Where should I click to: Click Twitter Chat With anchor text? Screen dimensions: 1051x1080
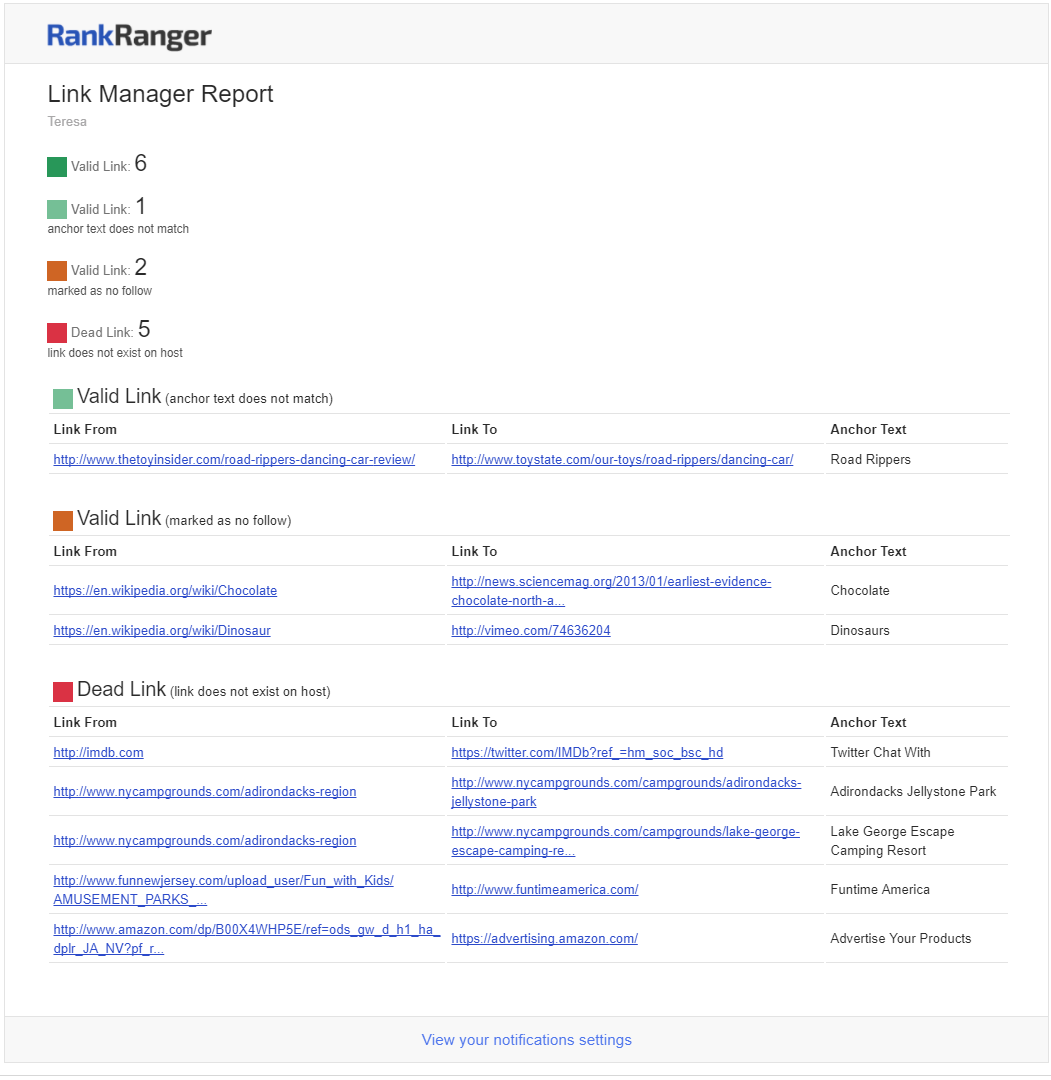880,752
